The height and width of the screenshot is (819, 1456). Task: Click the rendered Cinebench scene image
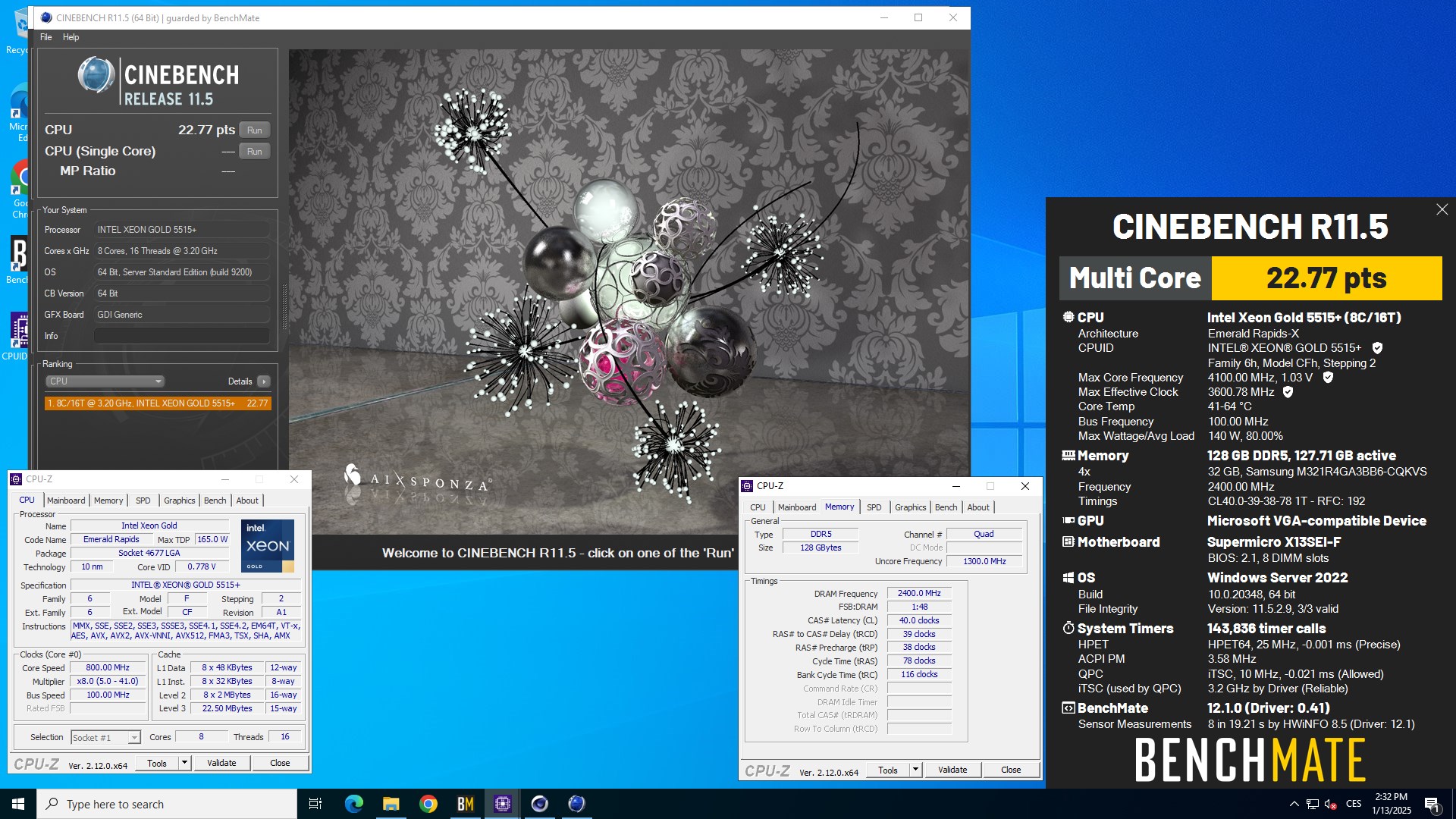click(629, 292)
